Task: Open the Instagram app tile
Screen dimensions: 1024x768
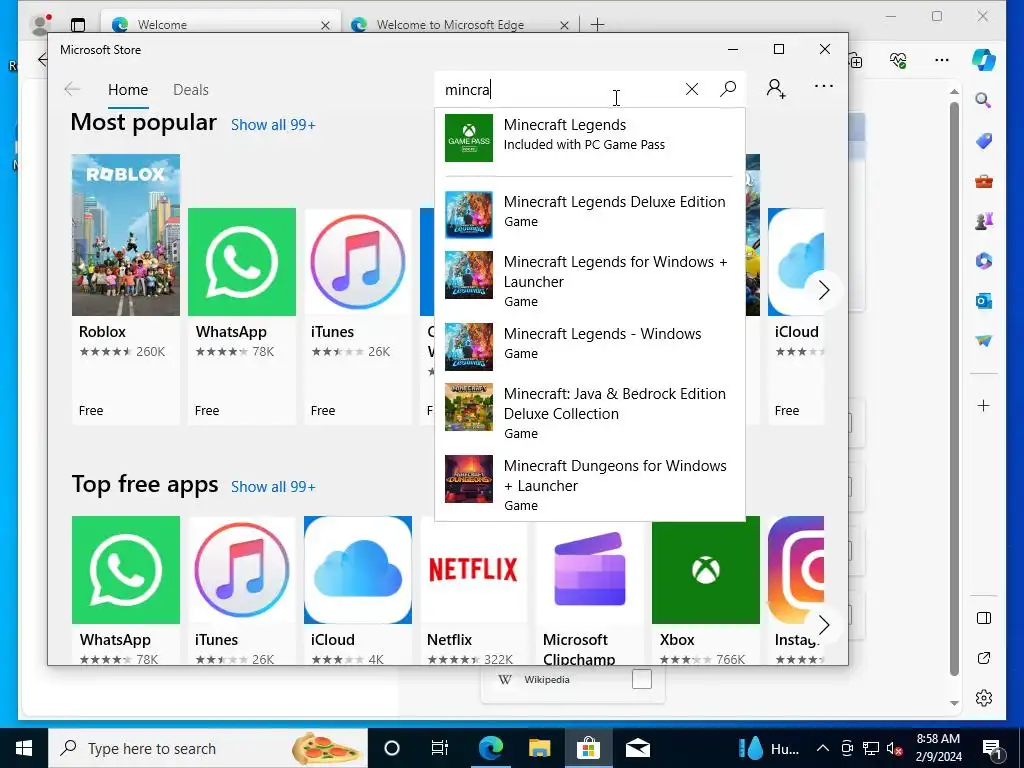Action: 796,590
